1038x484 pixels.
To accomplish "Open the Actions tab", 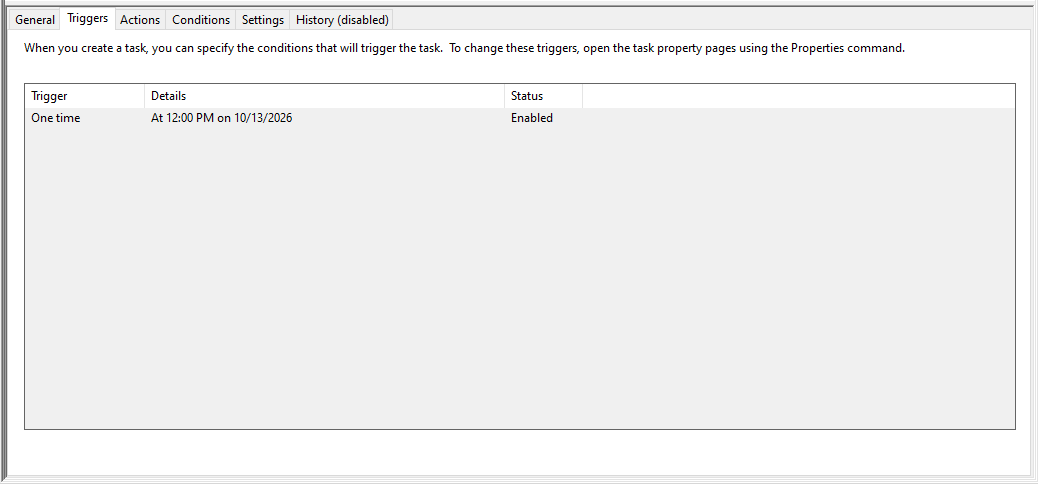I will point(140,20).
